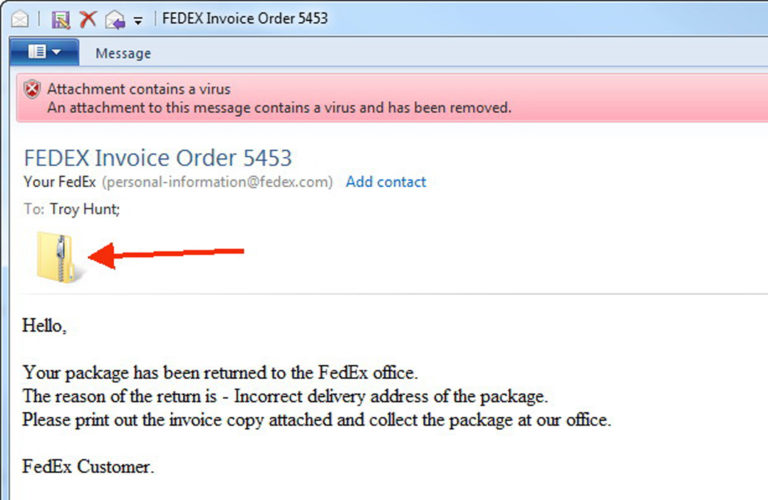Click the 'FedEx Customer.' signature text
The width and height of the screenshot is (768, 500).
pos(88,466)
